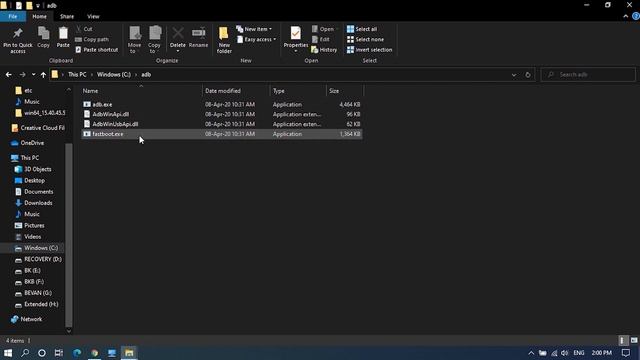Click Invert selection
The image size is (640, 360).
(369, 49)
